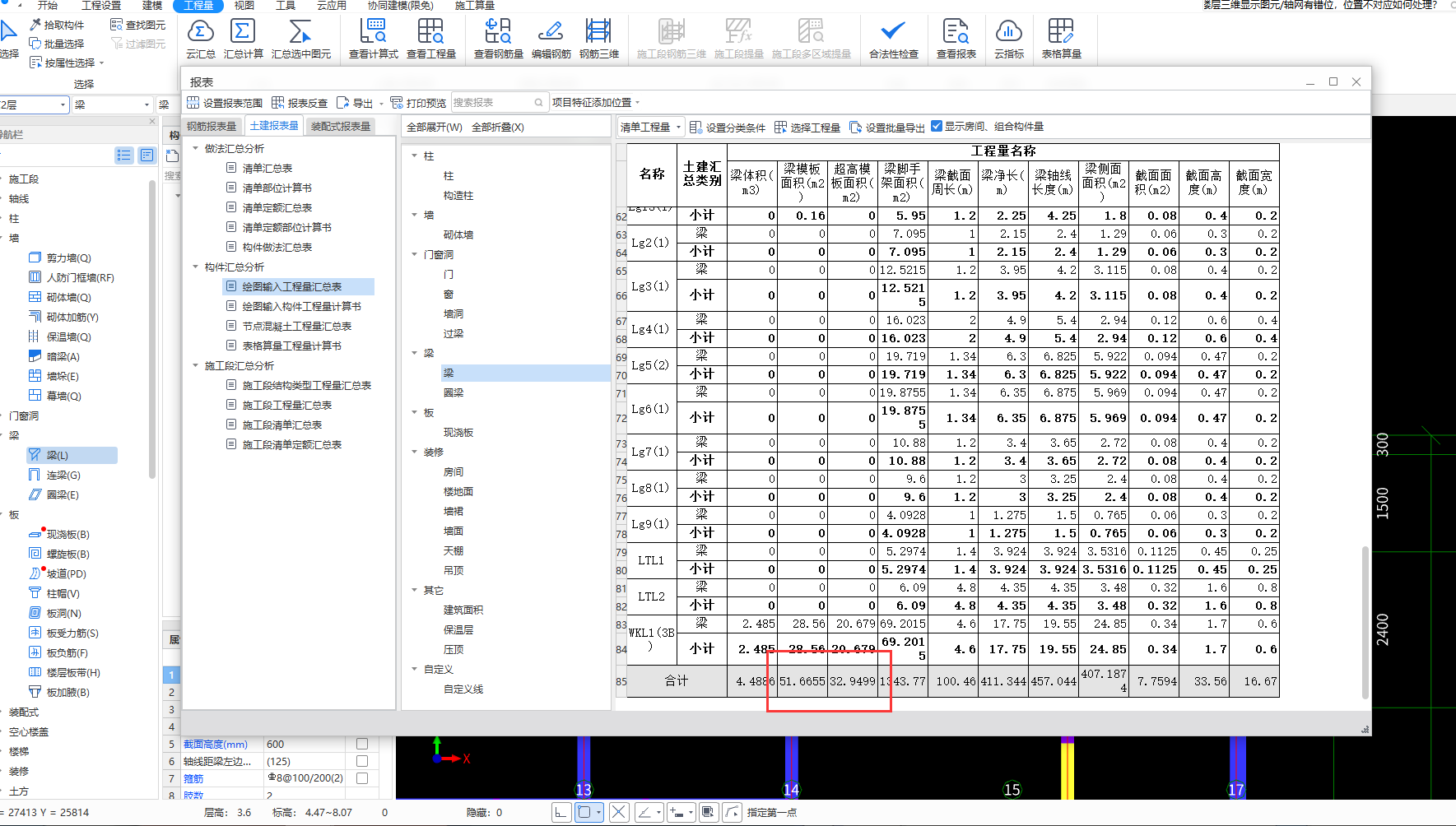Select 剪力墙(Q) in component list
The image size is (1456, 826).
[69, 258]
